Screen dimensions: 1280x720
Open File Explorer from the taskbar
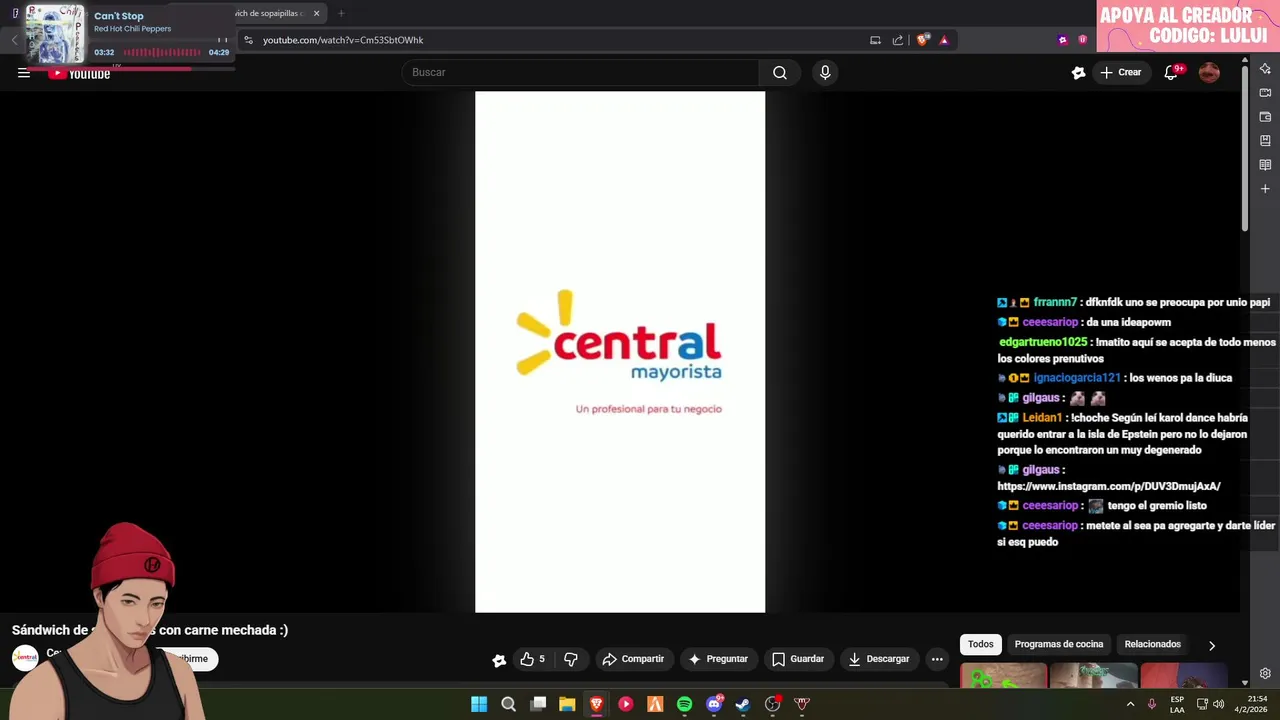567,704
